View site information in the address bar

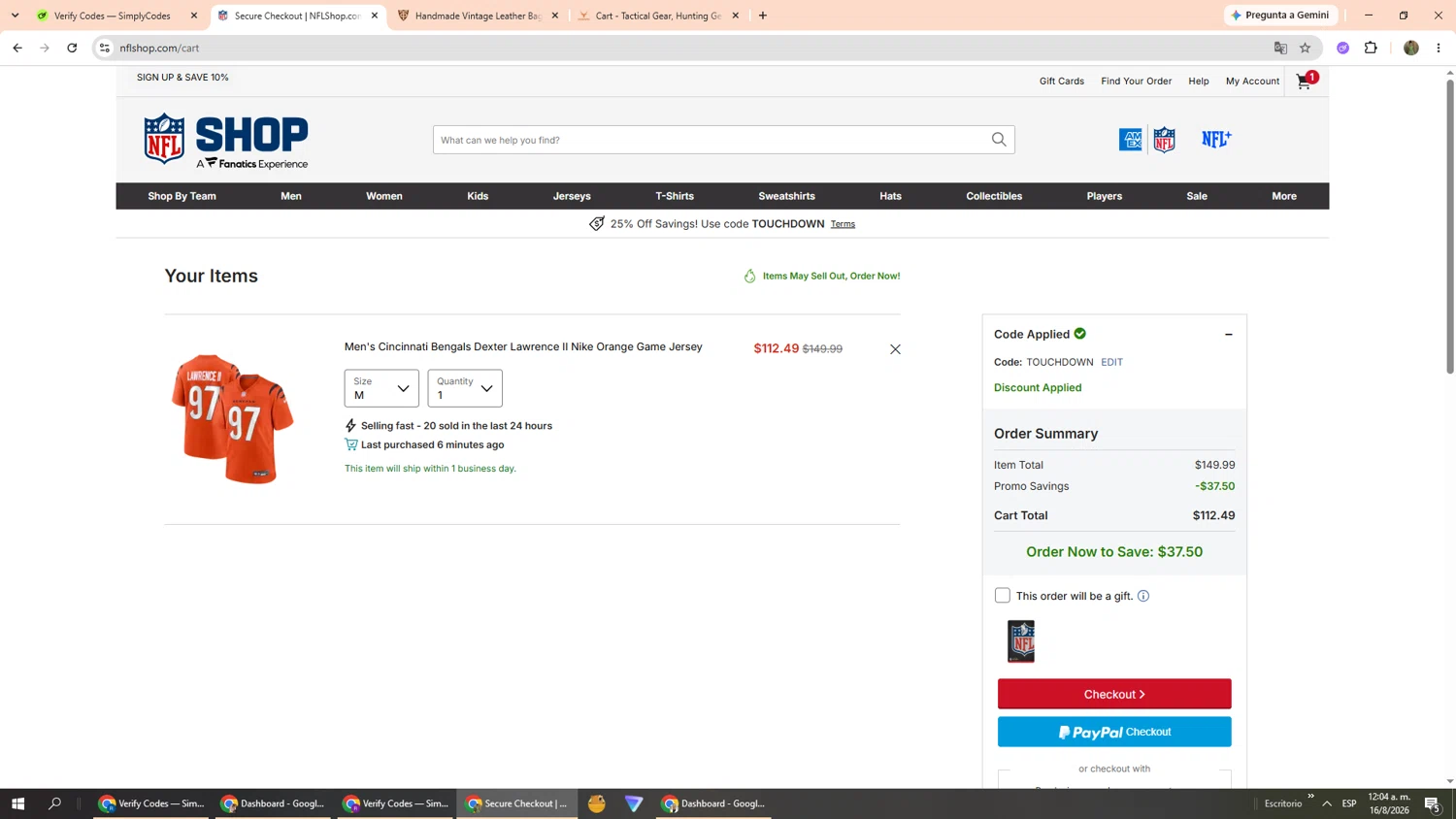[x=105, y=48]
